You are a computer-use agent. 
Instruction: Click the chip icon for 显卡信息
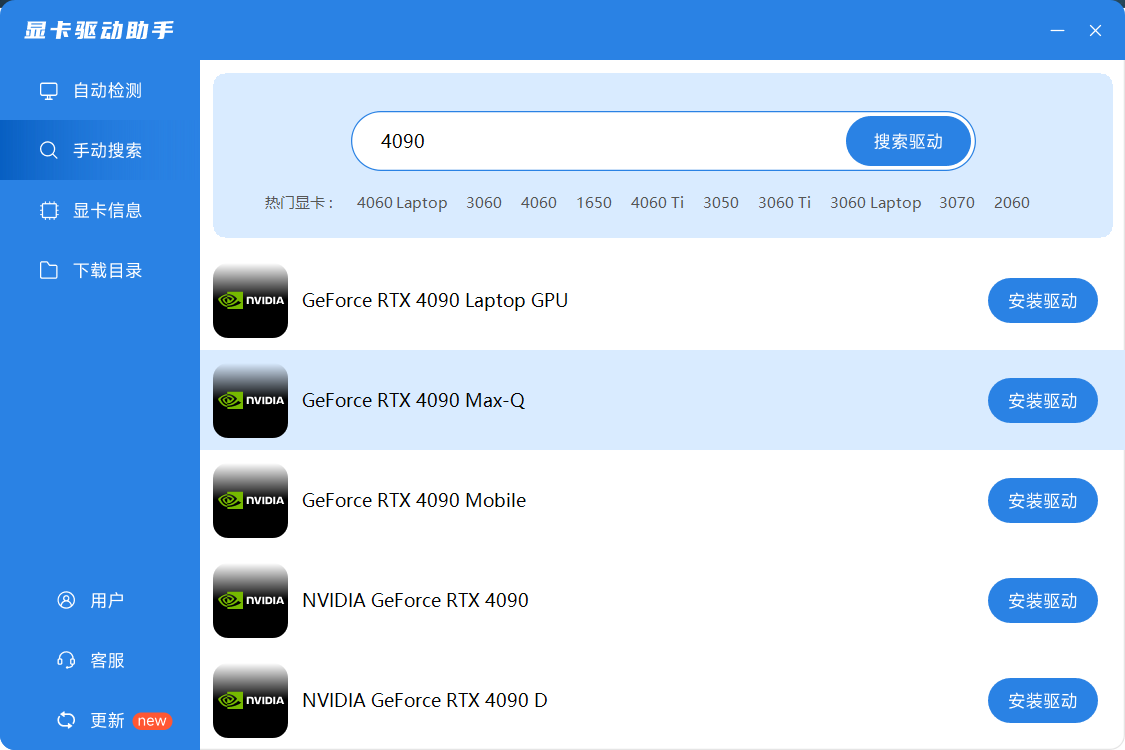(x=48, y=211)
